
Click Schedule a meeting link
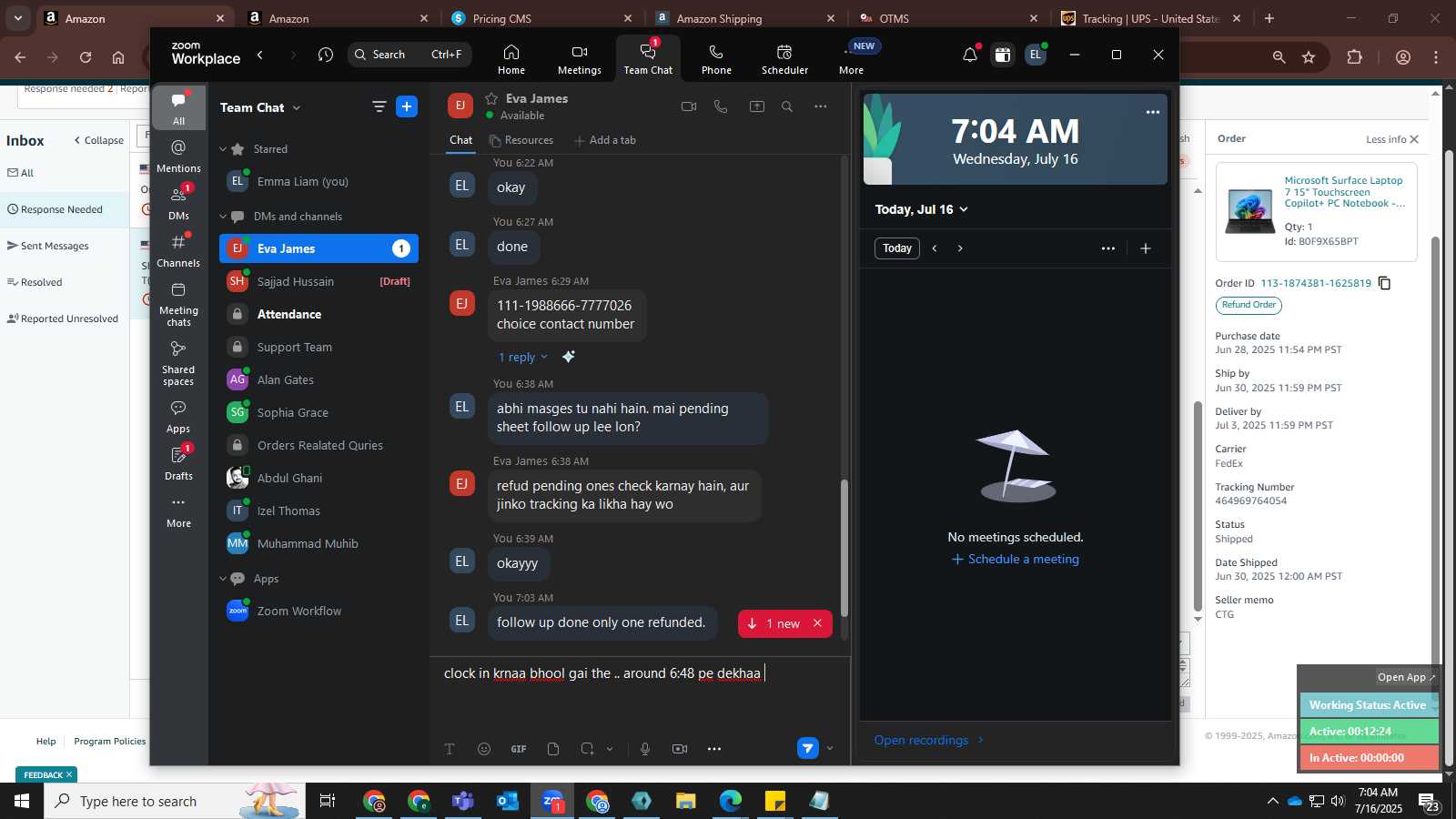[1016, 560]
